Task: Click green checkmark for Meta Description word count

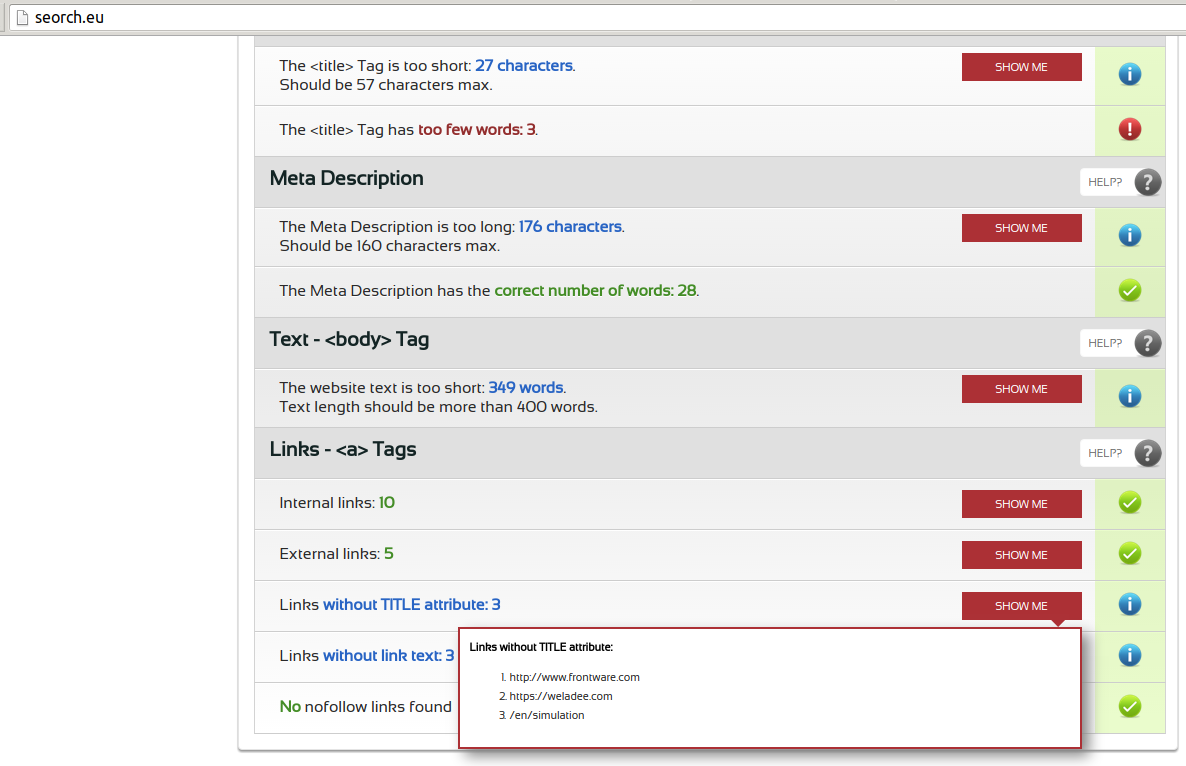Action: [x=1130, y=291]
